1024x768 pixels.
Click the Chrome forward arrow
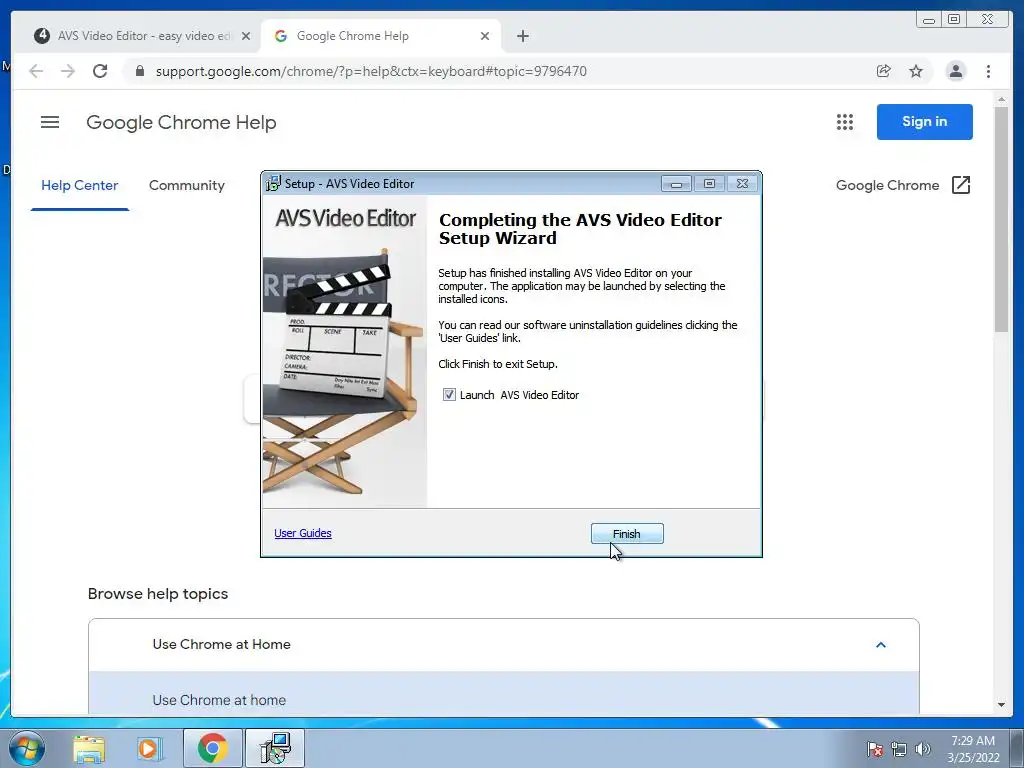[x=68, y=71]
